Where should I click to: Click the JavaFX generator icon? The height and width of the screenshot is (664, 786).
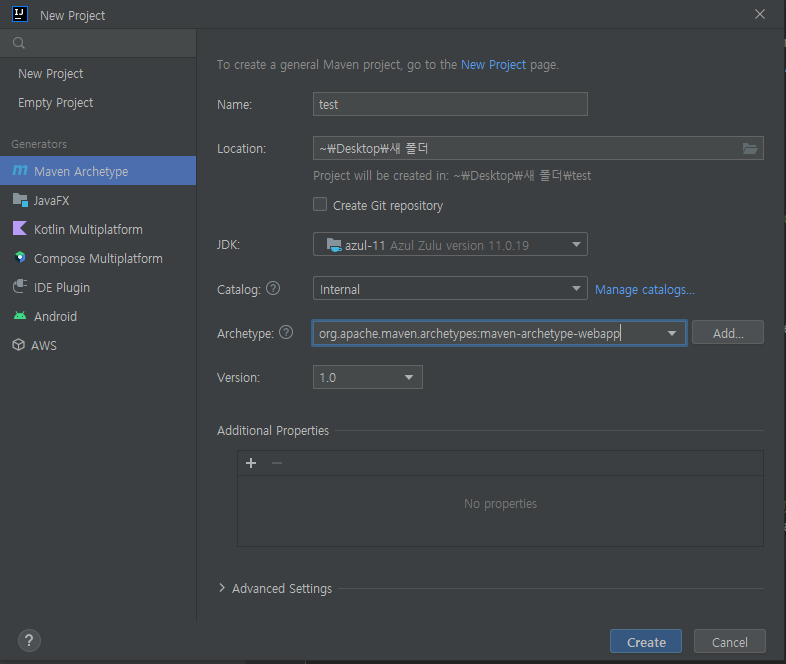20,200
